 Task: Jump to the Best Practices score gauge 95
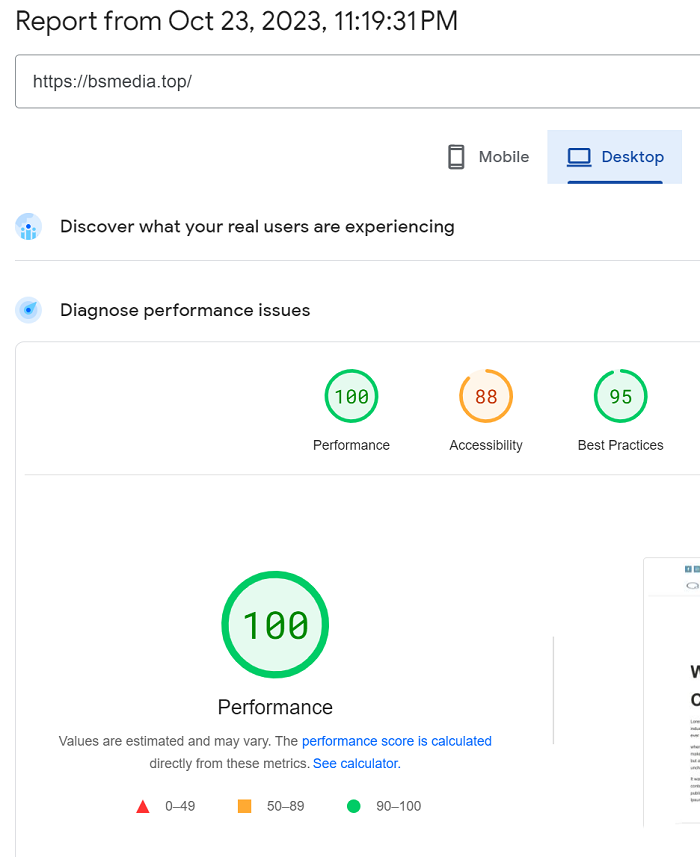[x=621, y=396]
